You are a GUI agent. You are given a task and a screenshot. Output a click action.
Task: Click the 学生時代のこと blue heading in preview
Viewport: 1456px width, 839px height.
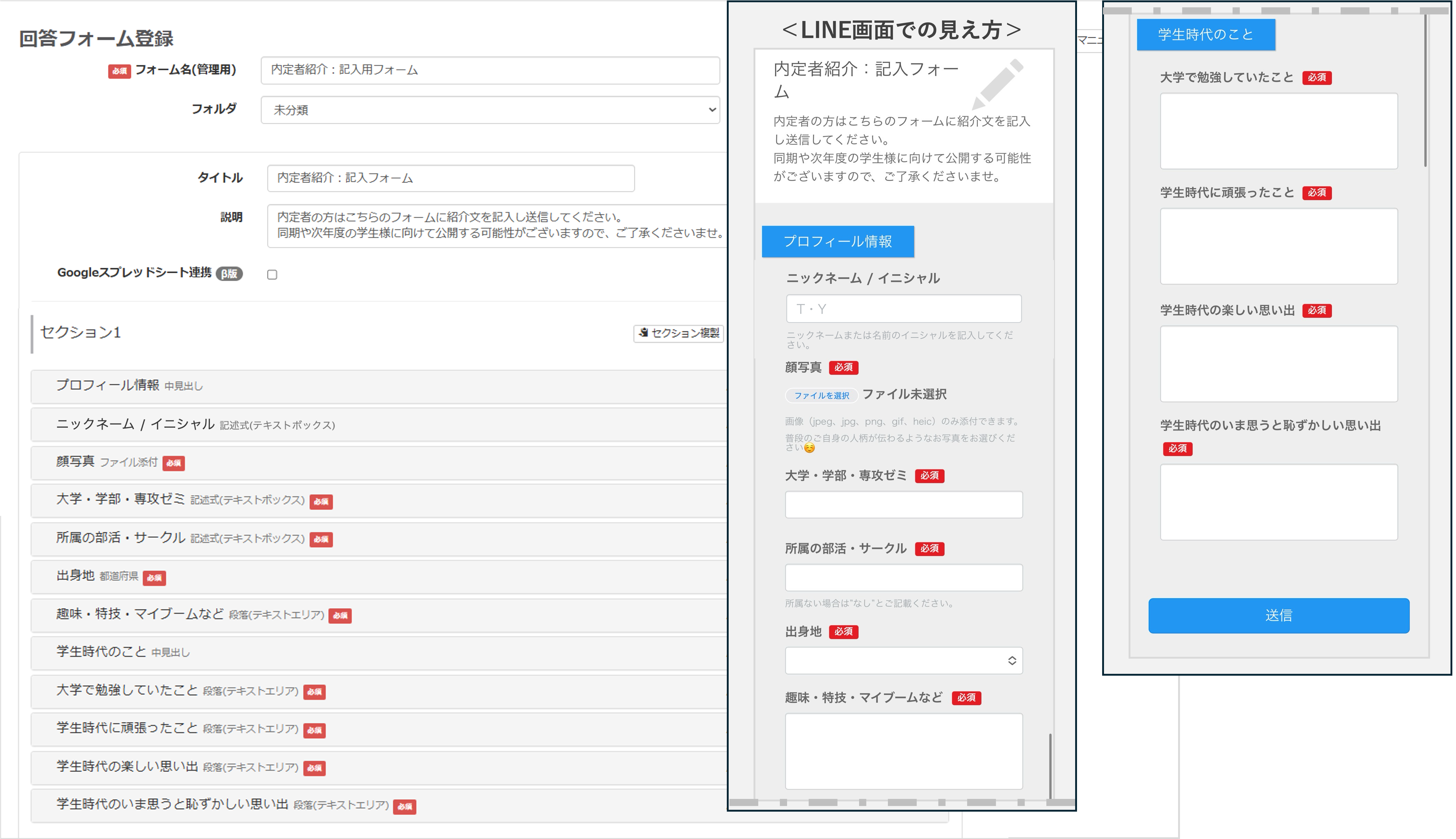(x=1206, y=35)
